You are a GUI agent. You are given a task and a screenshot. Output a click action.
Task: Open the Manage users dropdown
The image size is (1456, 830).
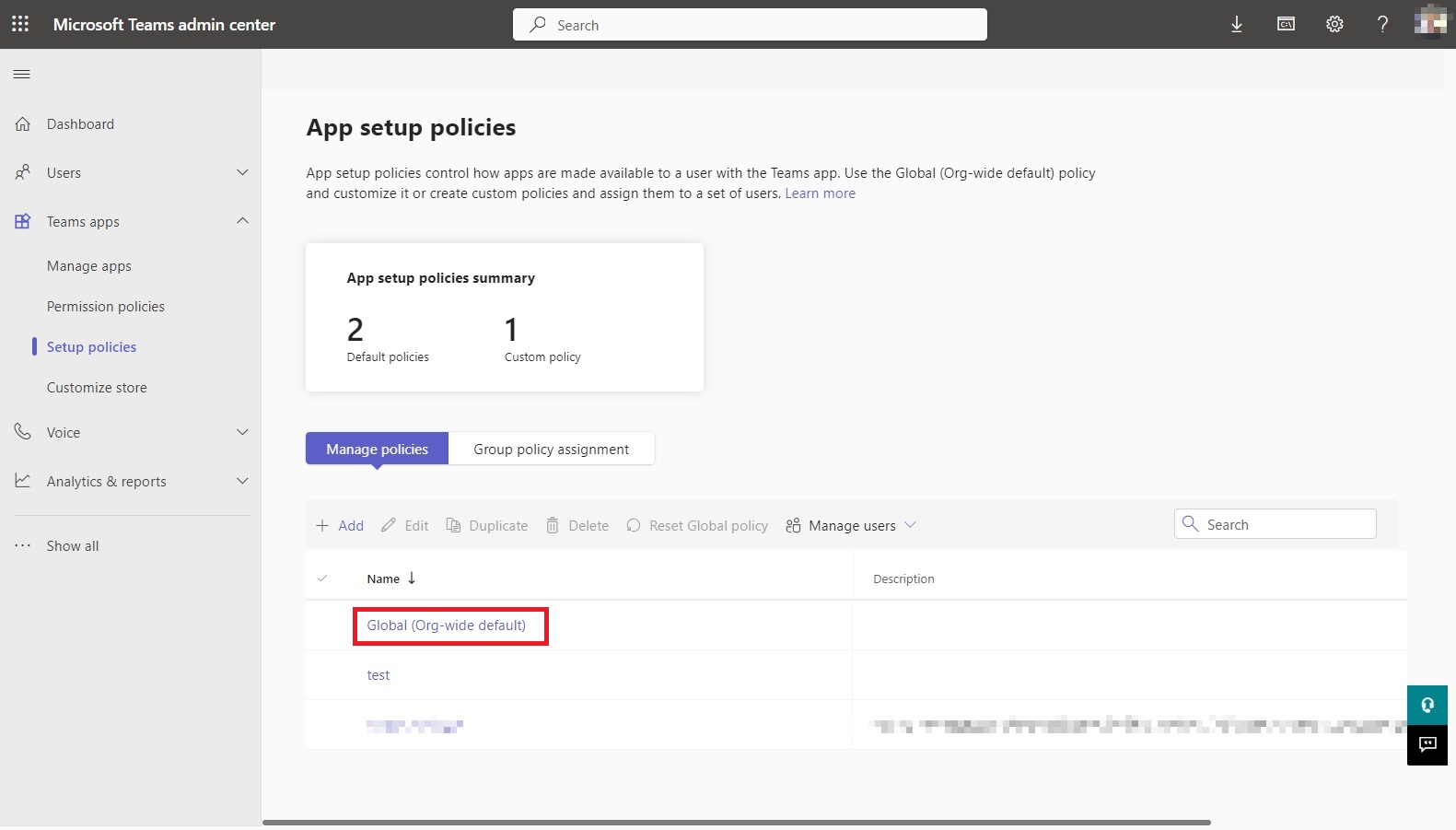pyautogui.click(x=851, y=525)
